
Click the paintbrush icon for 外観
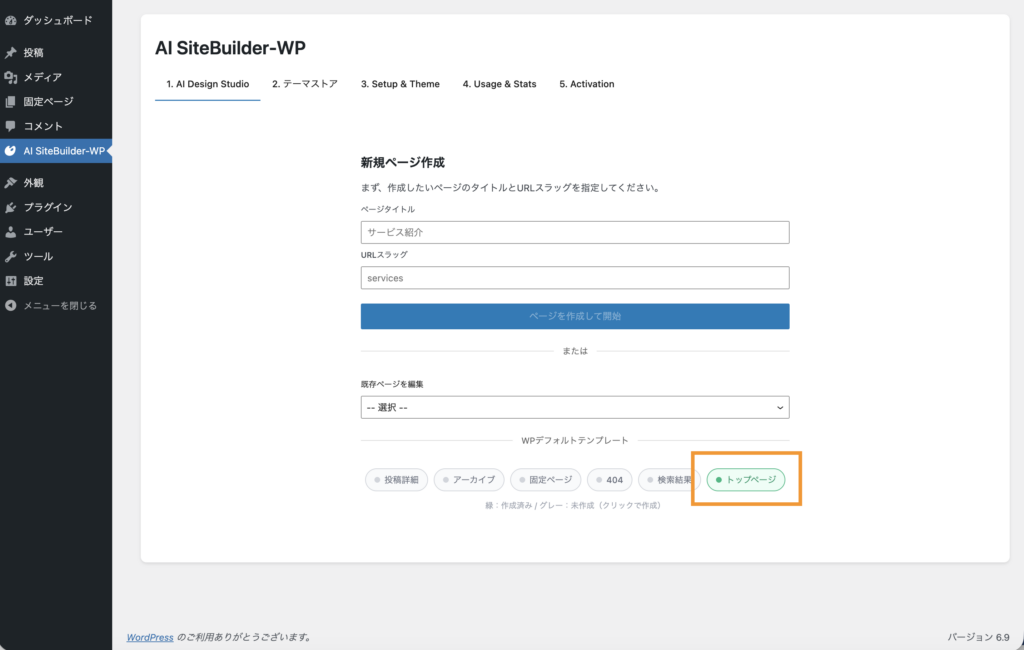point(10,183)
